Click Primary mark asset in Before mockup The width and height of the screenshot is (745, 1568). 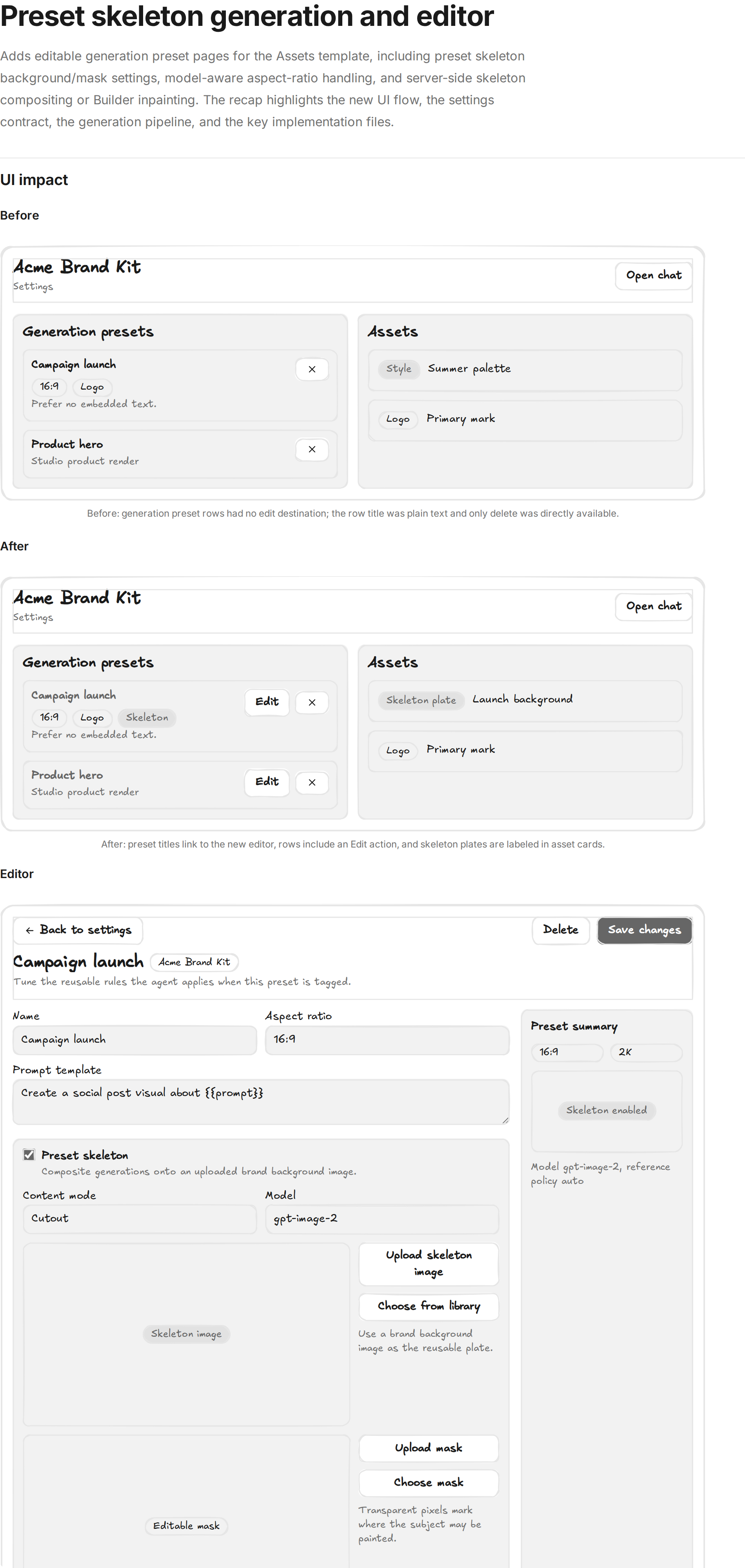[525, 420]
